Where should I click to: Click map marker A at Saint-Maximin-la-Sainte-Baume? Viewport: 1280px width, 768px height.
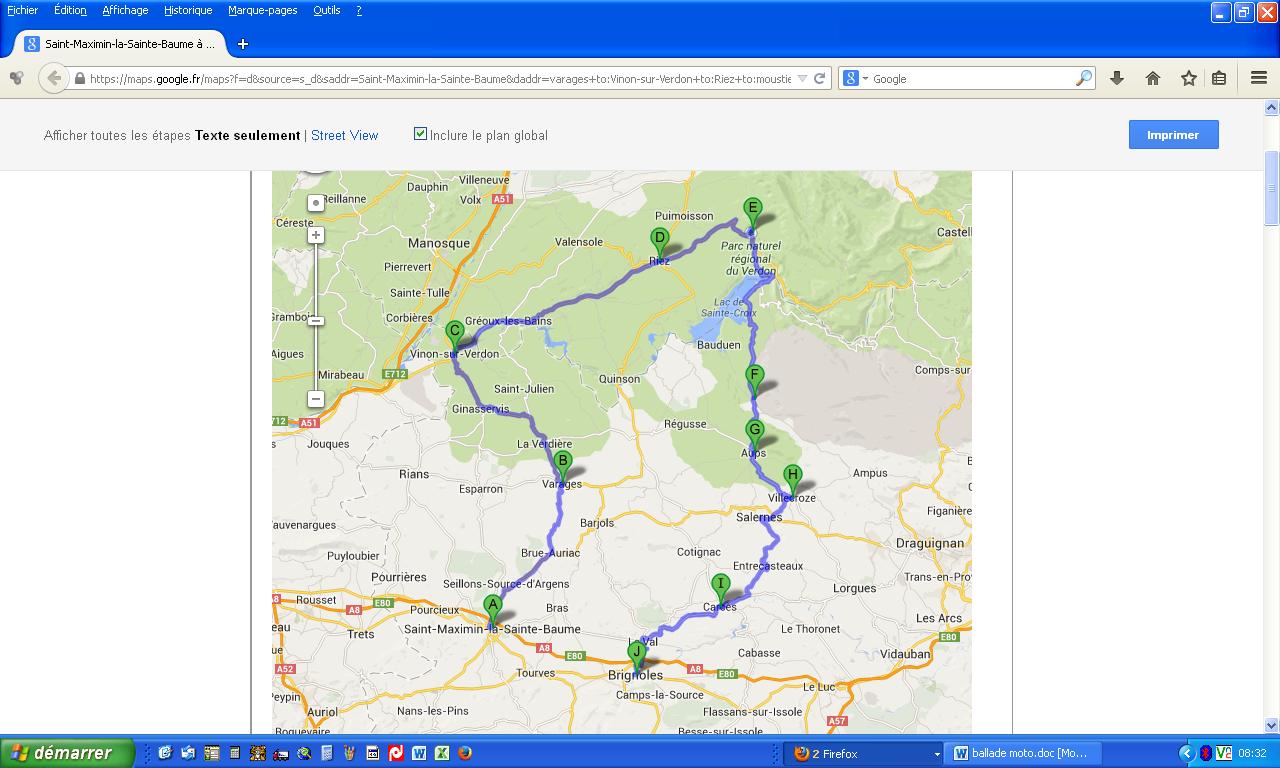(x=492, y=607)
